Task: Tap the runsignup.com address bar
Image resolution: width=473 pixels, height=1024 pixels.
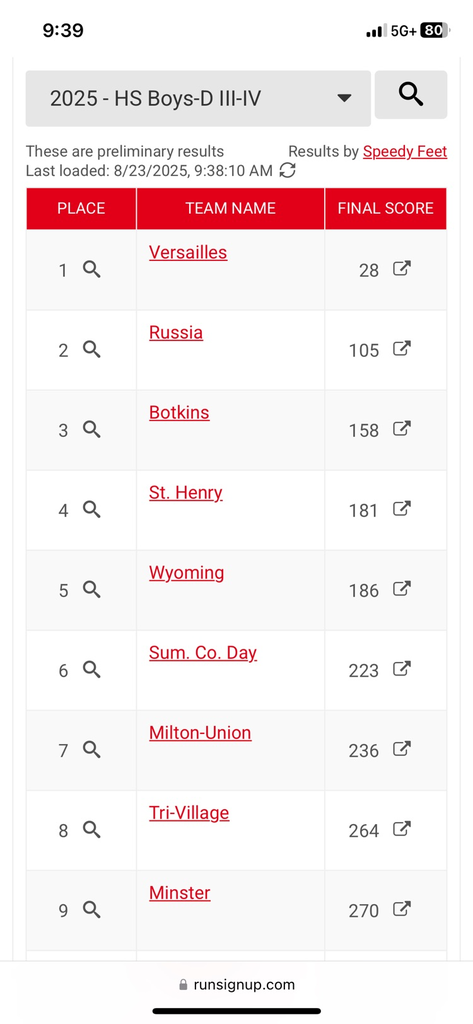Action: (x=236, y=984)
